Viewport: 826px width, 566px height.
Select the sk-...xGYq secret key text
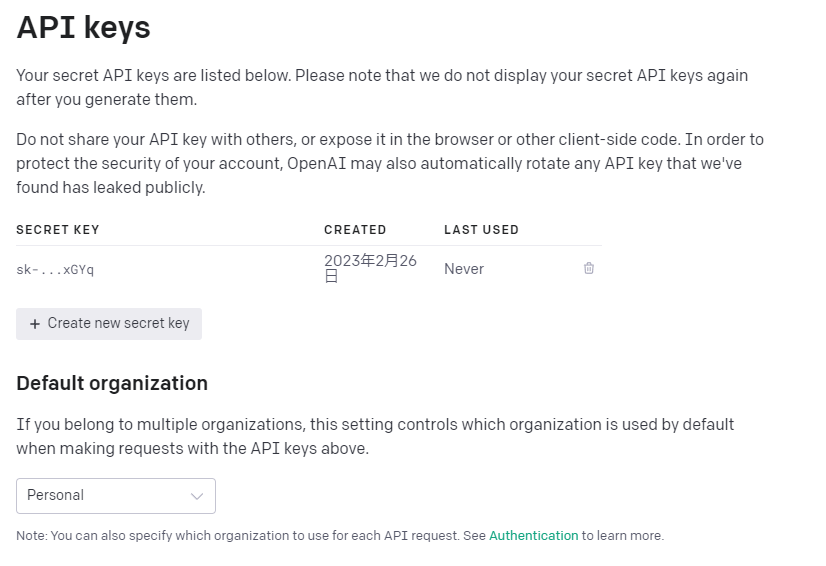pos(55,269)
